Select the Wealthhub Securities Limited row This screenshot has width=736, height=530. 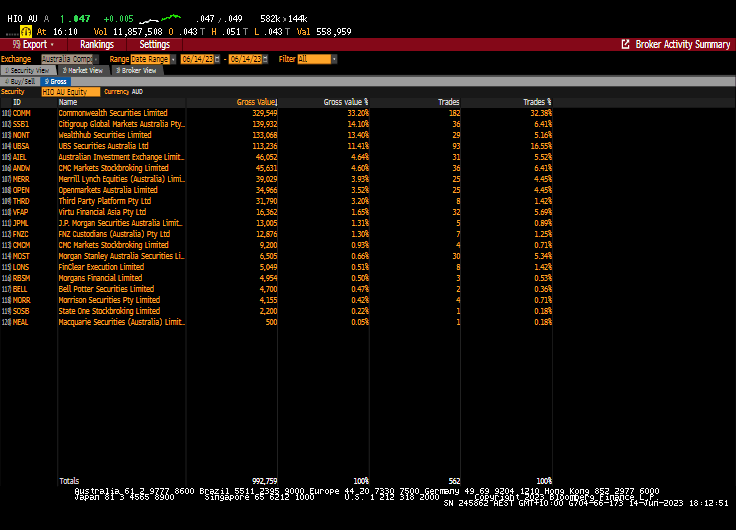[276, 135]
